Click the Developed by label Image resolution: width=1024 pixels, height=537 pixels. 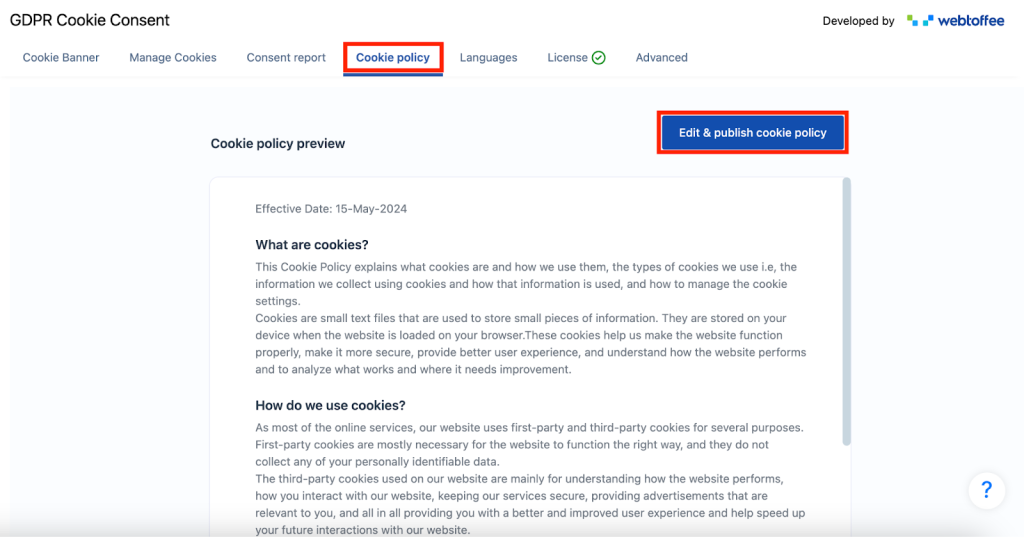tap(858, 21)
